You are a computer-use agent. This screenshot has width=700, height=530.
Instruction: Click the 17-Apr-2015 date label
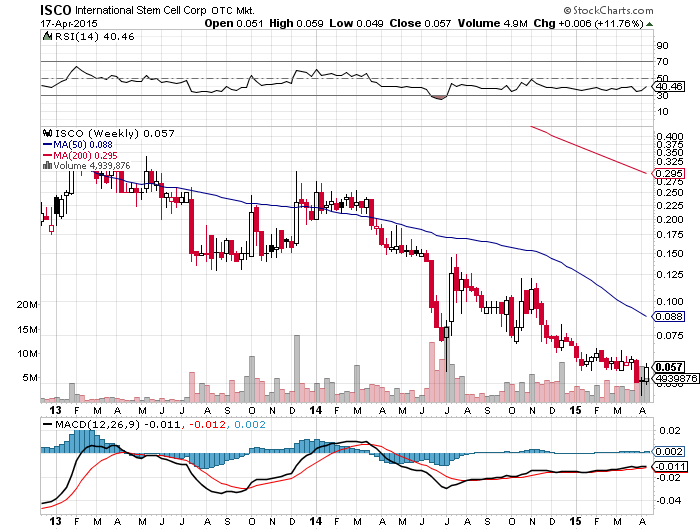[69, 23]
